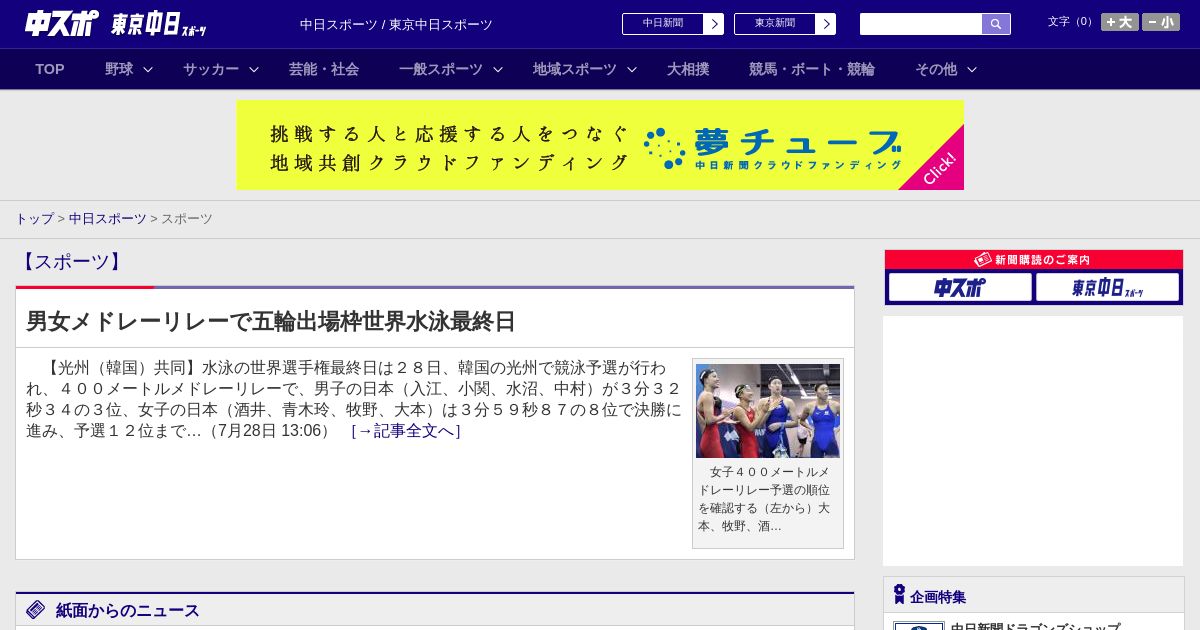Click the search magnifier button
The width and height of the screenshot is (1200, 630).
996,24
